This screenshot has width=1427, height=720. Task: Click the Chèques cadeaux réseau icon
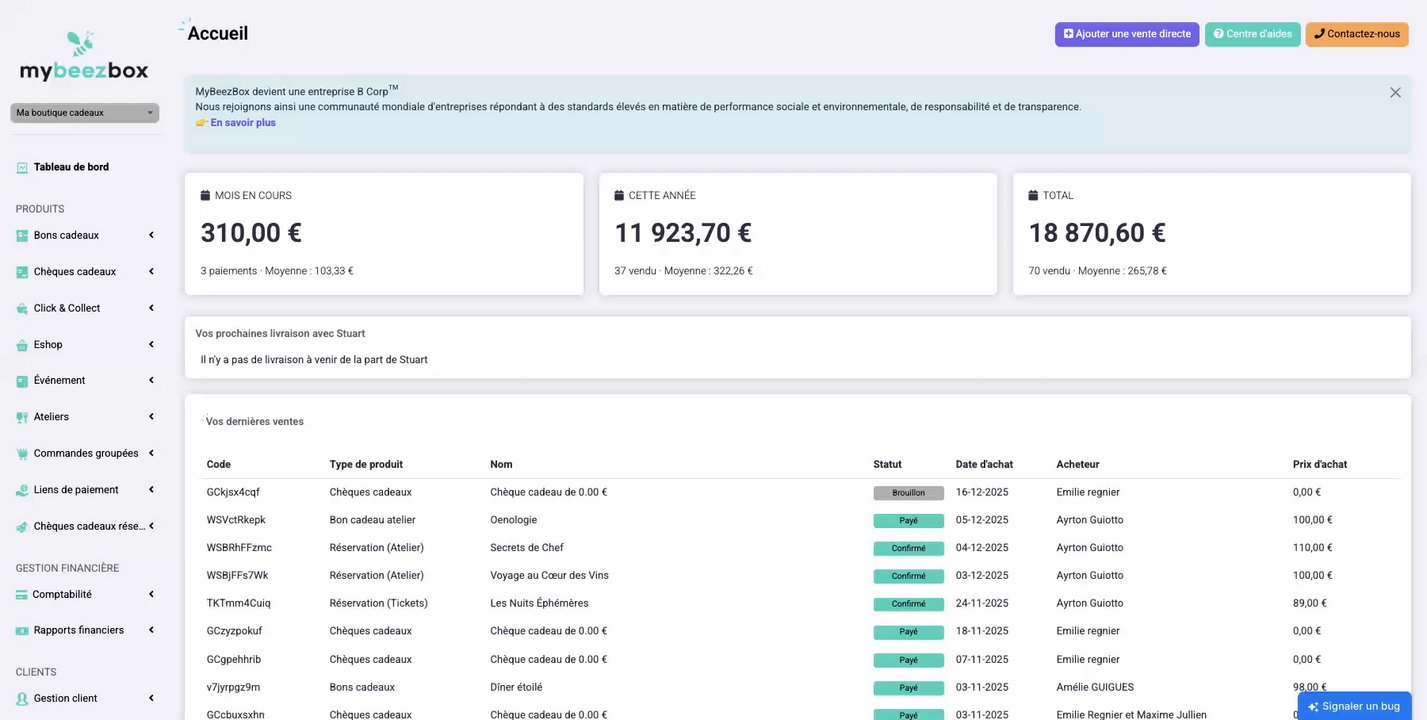22,527
